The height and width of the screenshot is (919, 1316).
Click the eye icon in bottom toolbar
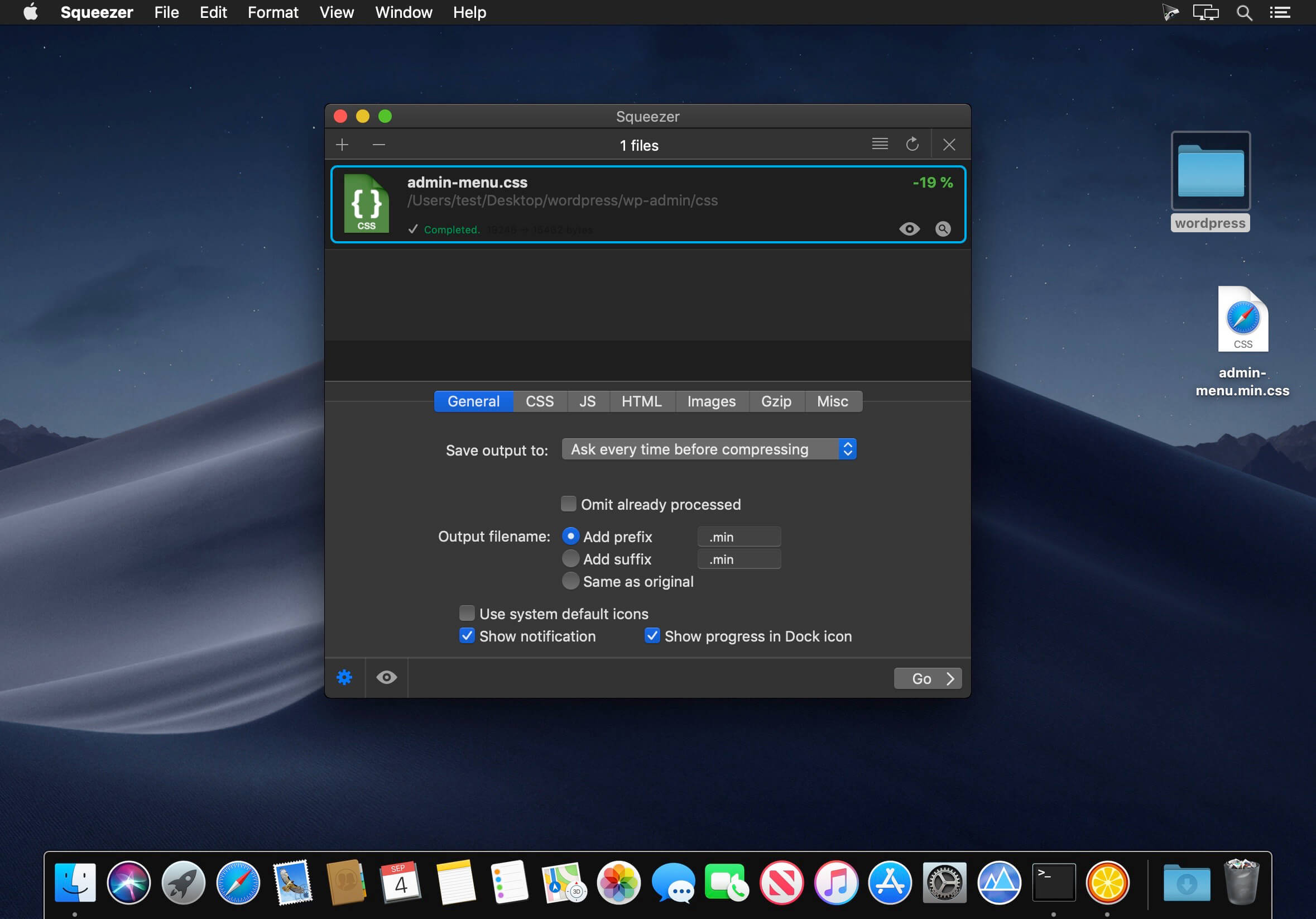click(386, 678)
